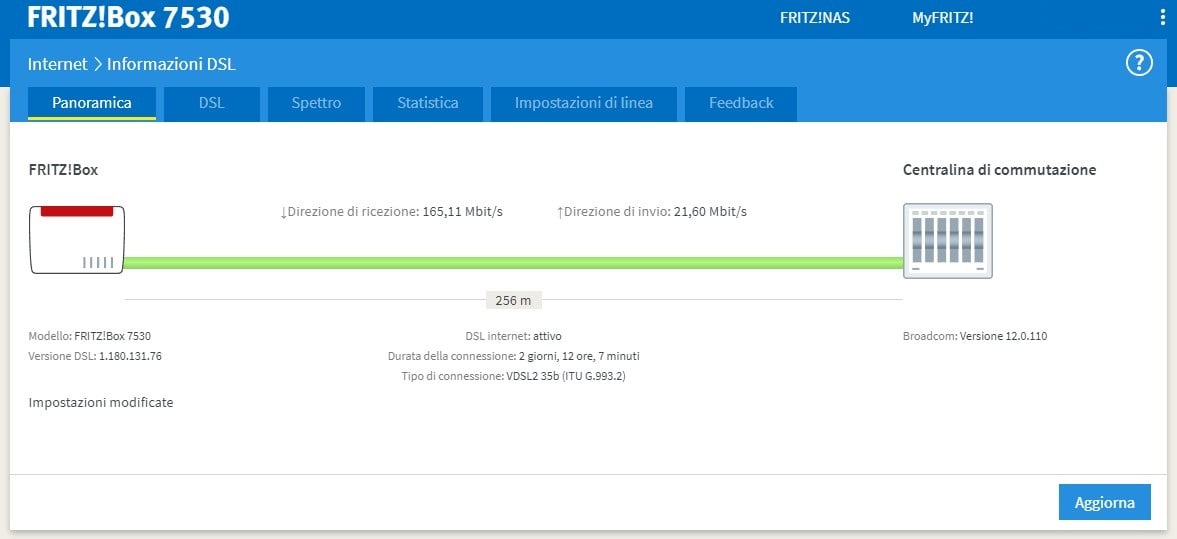
Task: Click Impostazioni modificate text
Action: 101,402
